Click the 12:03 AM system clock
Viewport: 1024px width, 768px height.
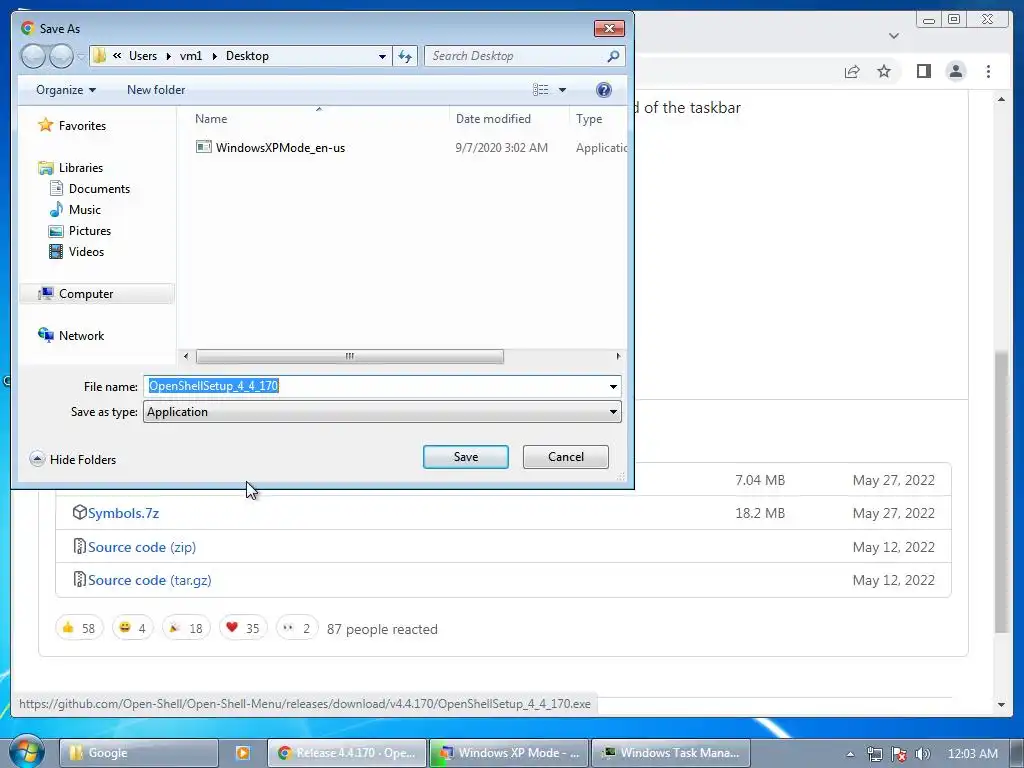pos(972,754)
